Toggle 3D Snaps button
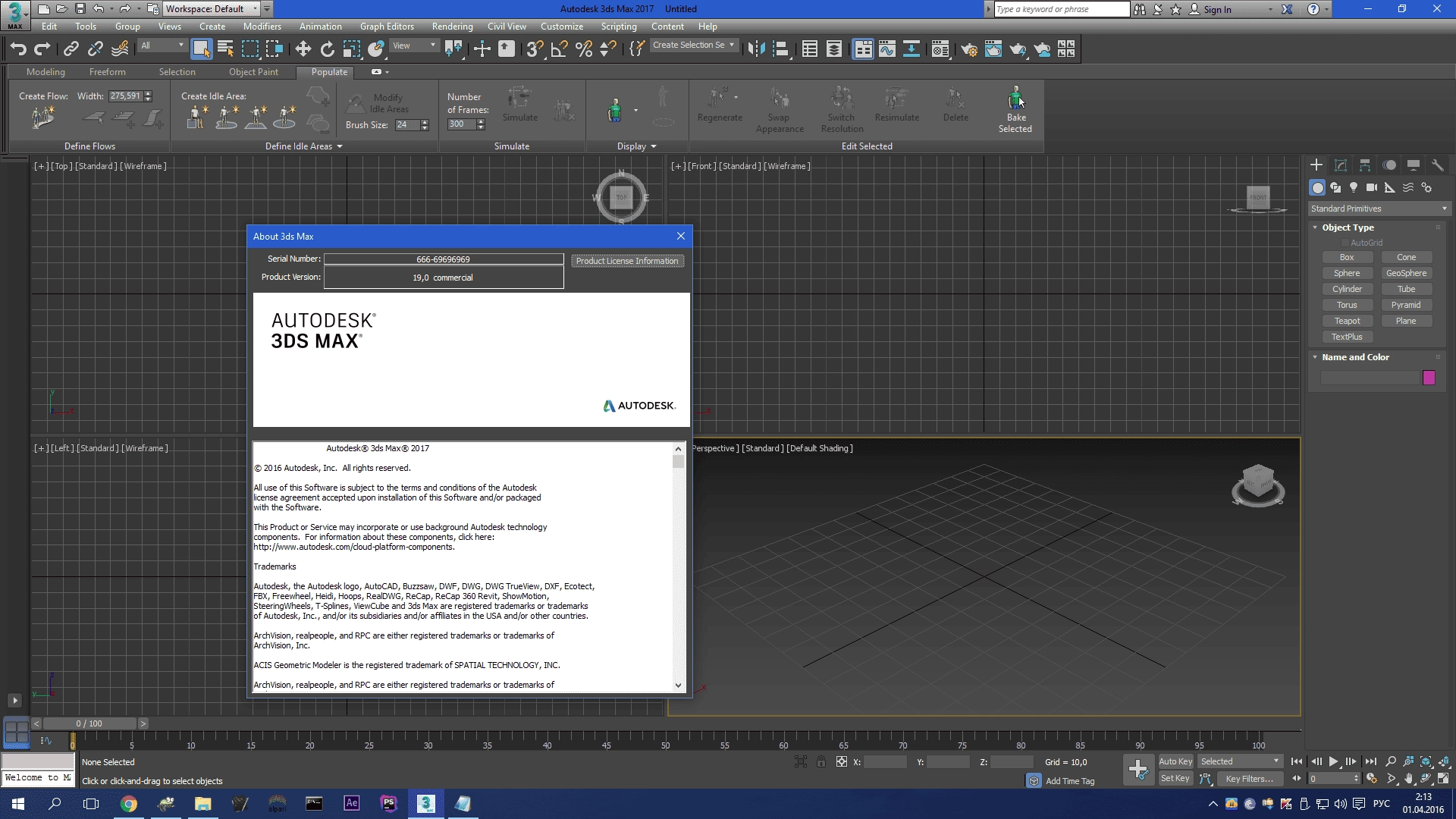This screenshot has width=1456, height=819. pos(535,49)
